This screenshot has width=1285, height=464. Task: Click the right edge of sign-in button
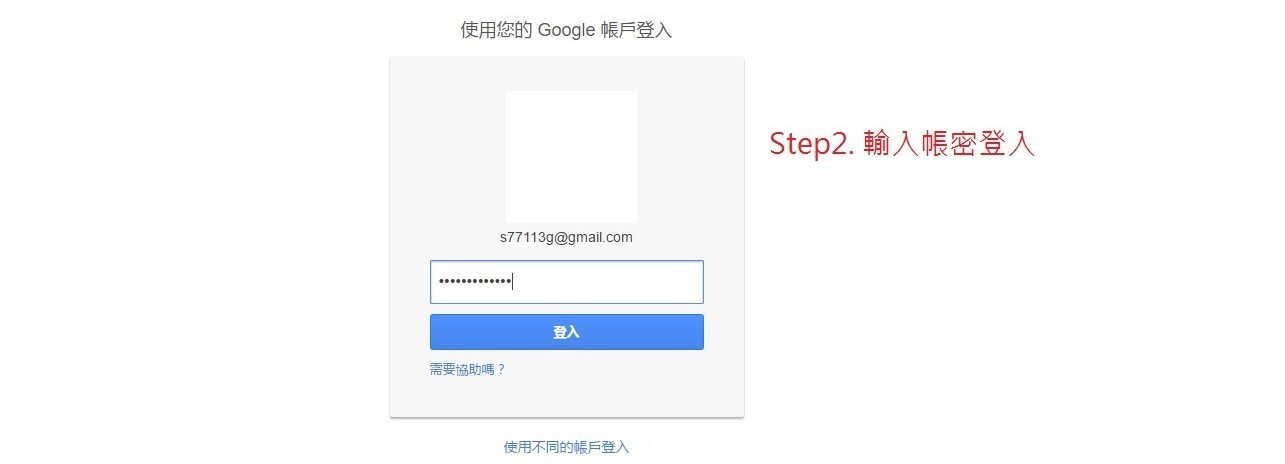[x=700, y=332]
